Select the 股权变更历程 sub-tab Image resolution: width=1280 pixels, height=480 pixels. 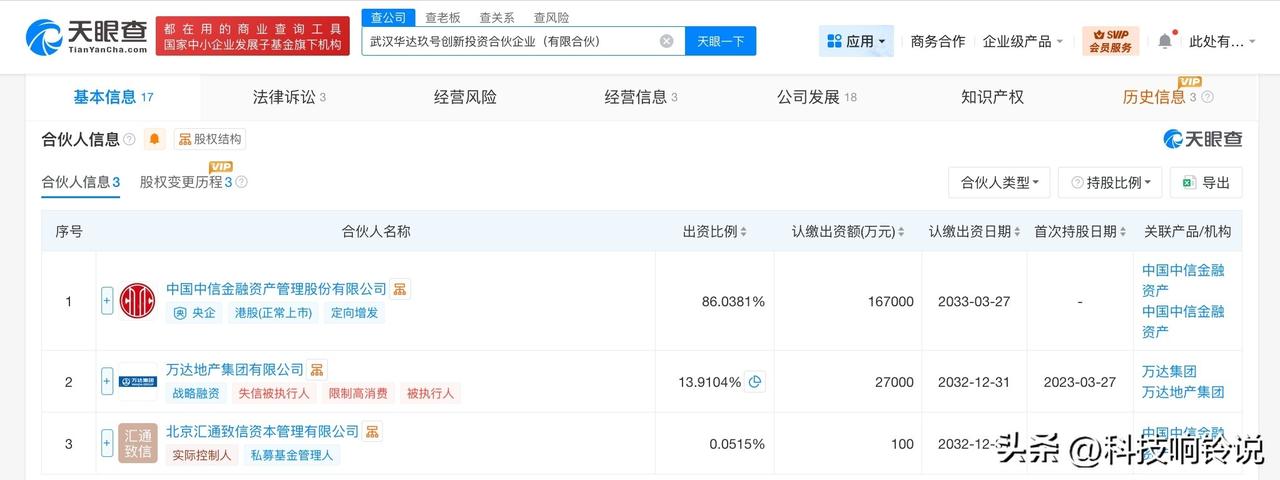coord(186,182)
